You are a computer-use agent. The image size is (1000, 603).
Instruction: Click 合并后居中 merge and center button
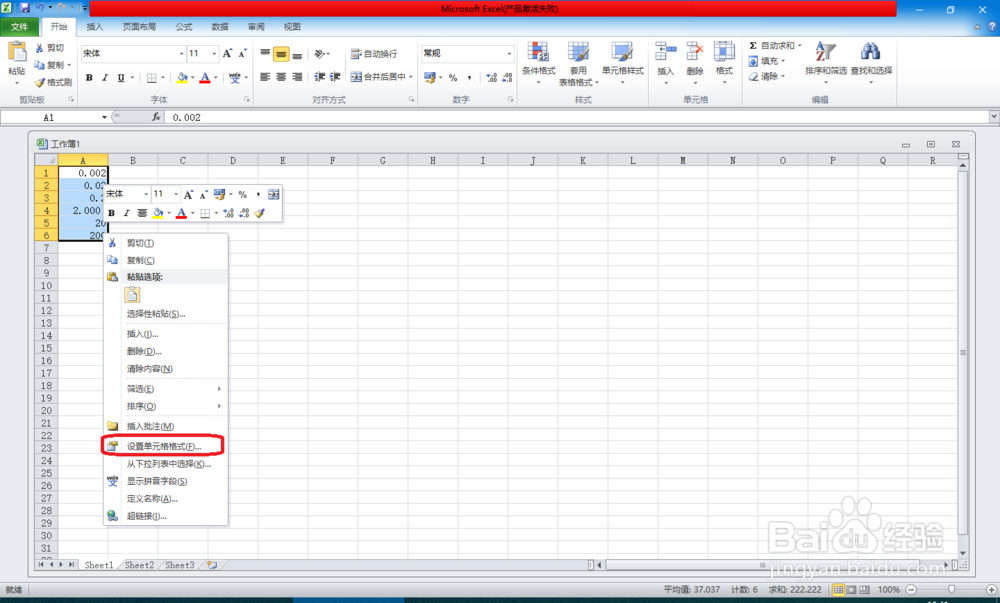378,77
